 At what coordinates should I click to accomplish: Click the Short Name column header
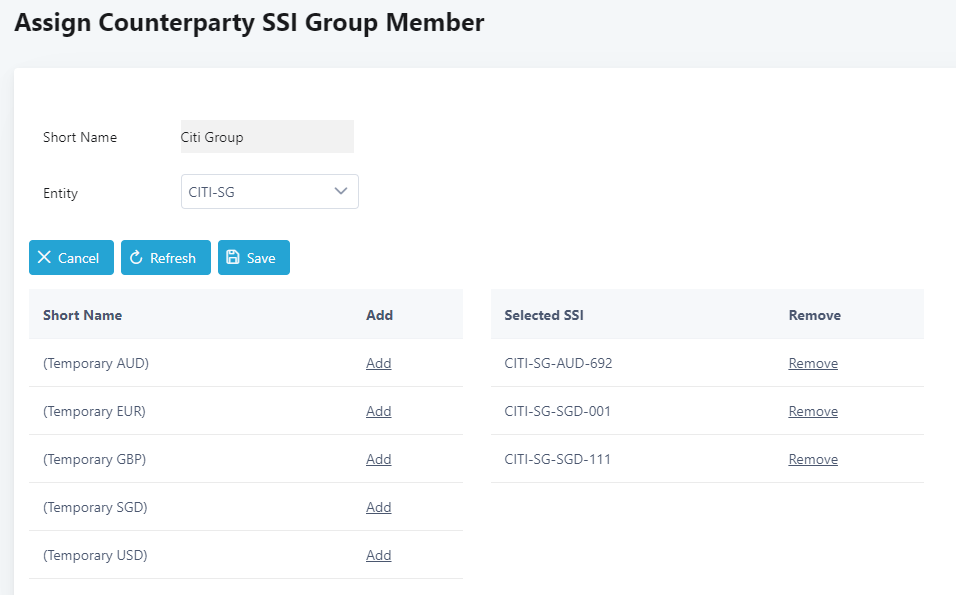[82, 315]
